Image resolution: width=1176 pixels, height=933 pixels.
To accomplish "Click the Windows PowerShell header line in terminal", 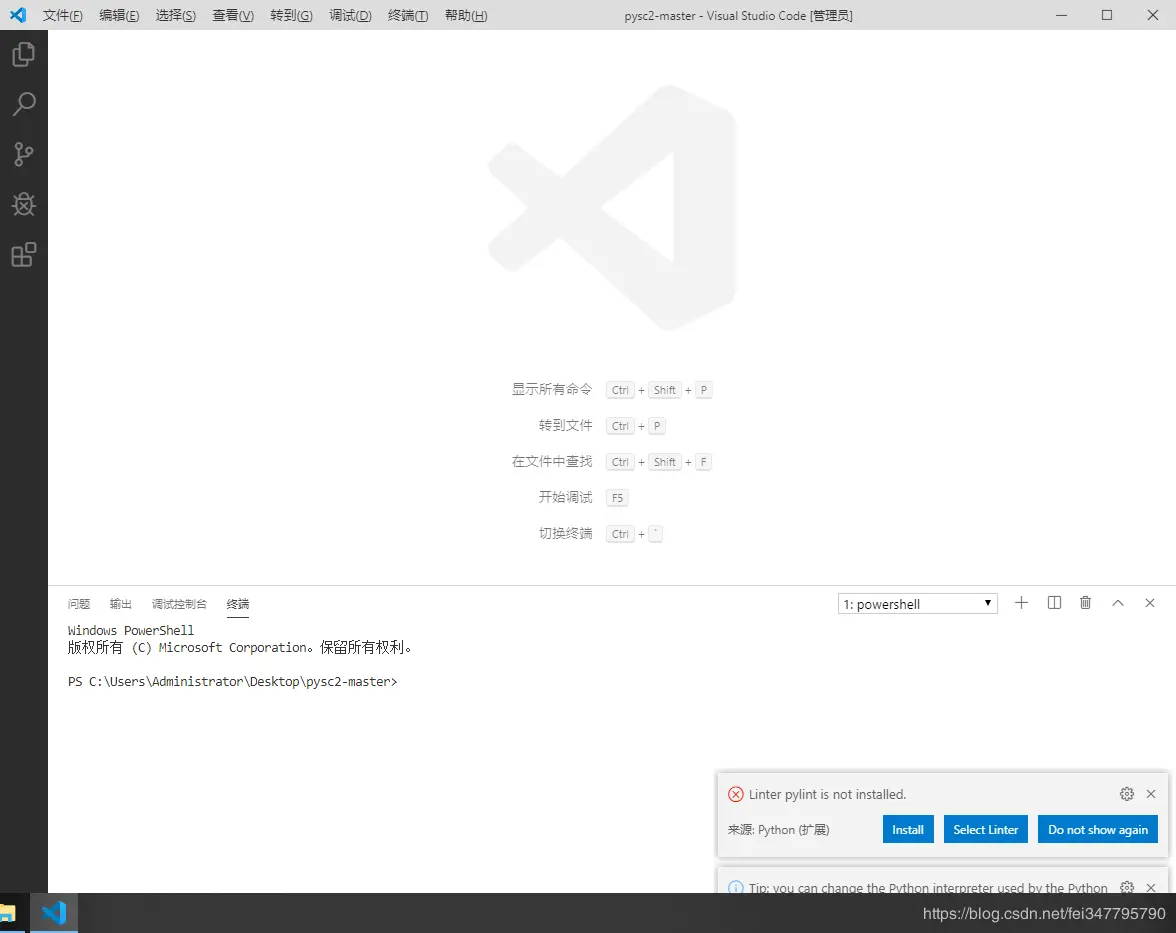I will [x=130, y=631].
